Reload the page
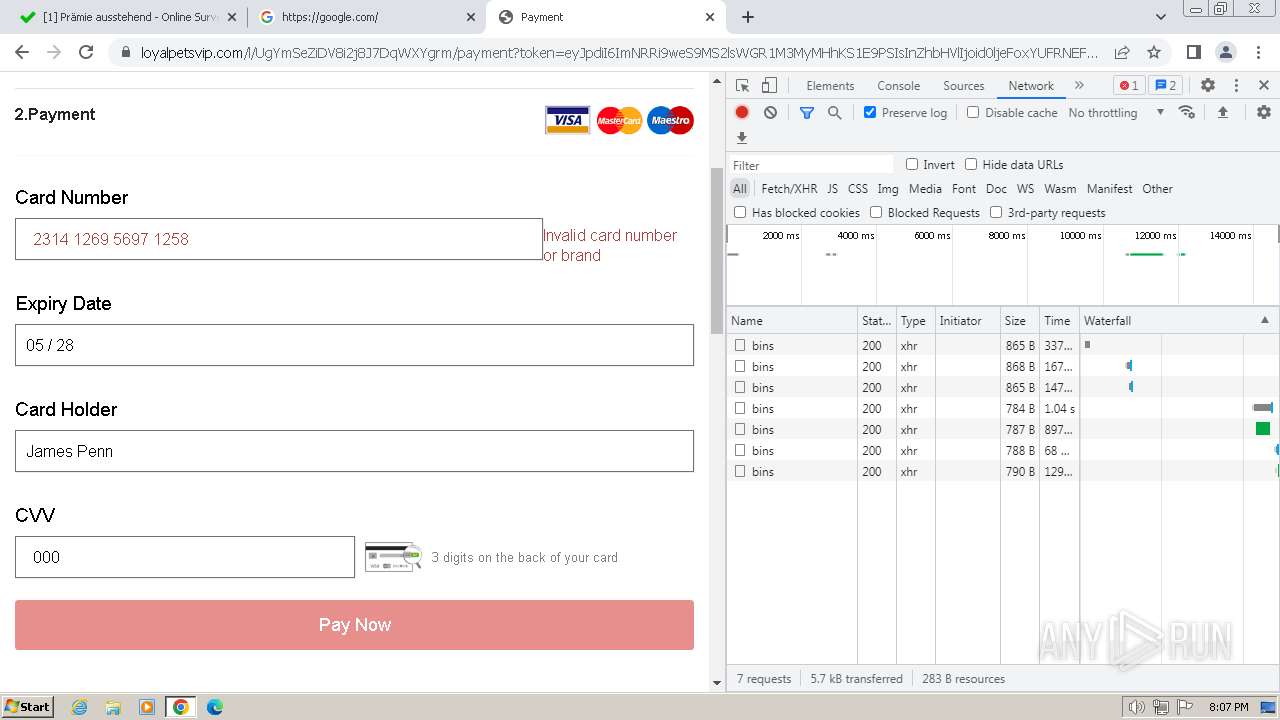 (x=86, y=52)
